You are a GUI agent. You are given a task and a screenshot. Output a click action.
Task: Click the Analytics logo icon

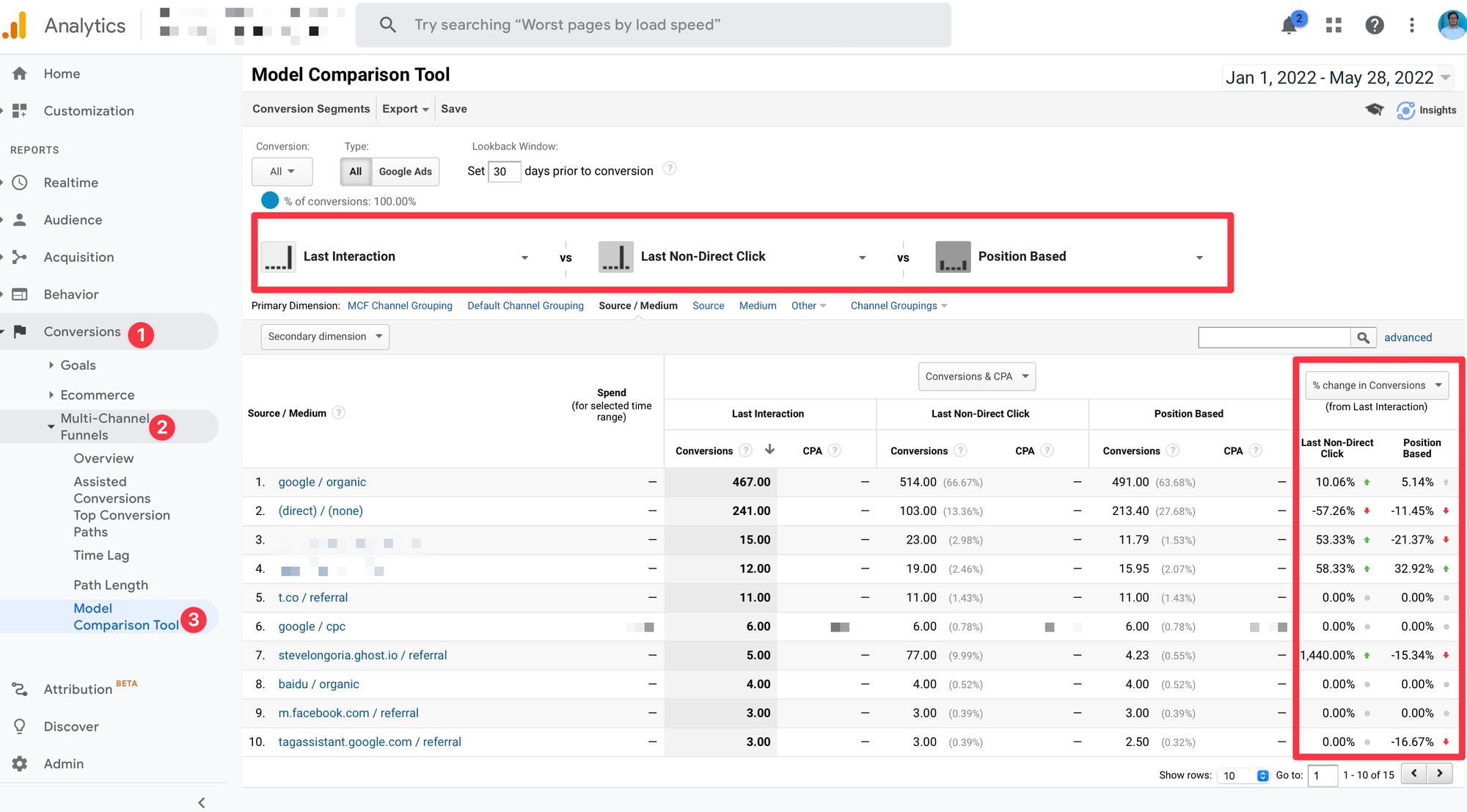(x=14, y=26)
